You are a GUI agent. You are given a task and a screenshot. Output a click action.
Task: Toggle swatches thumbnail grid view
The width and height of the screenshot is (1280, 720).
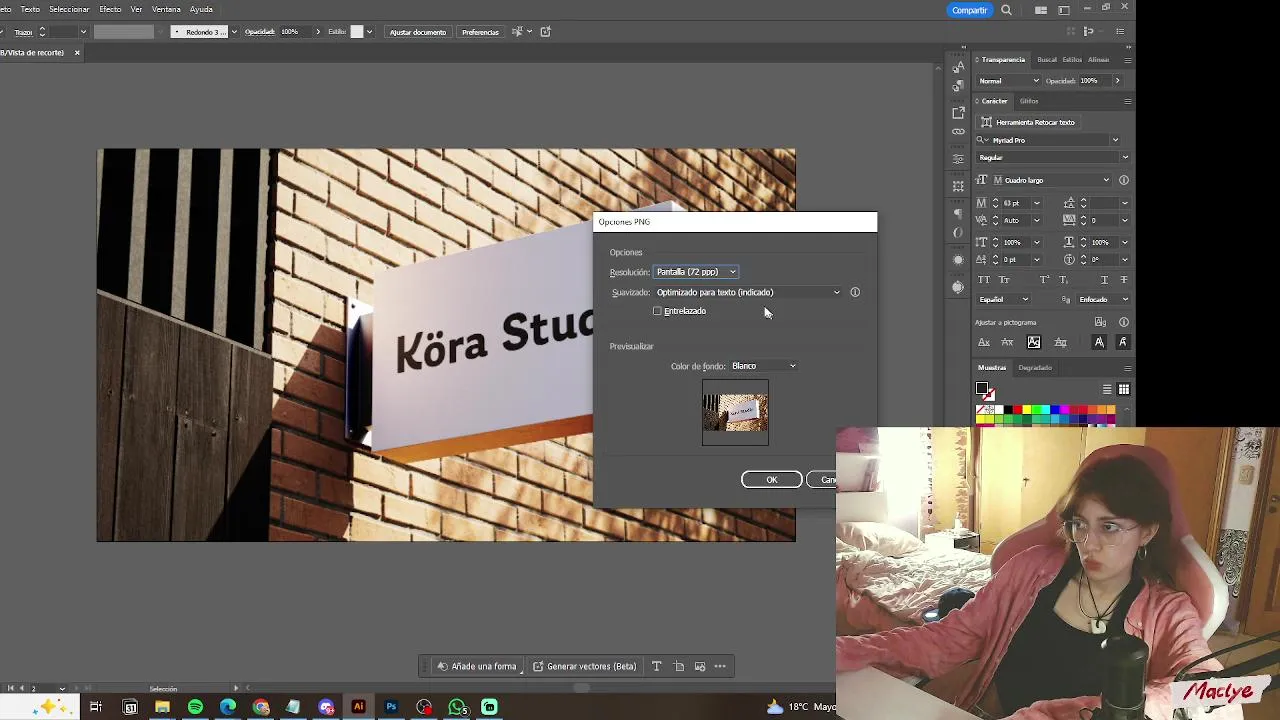tap(1124, 389)
